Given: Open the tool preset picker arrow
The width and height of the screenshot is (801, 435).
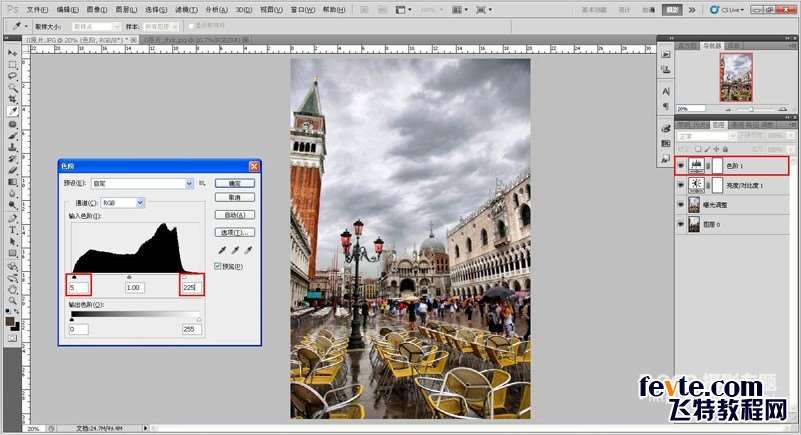Looking at the screenshot, I should pyautogui.click(x=26, y=26).
